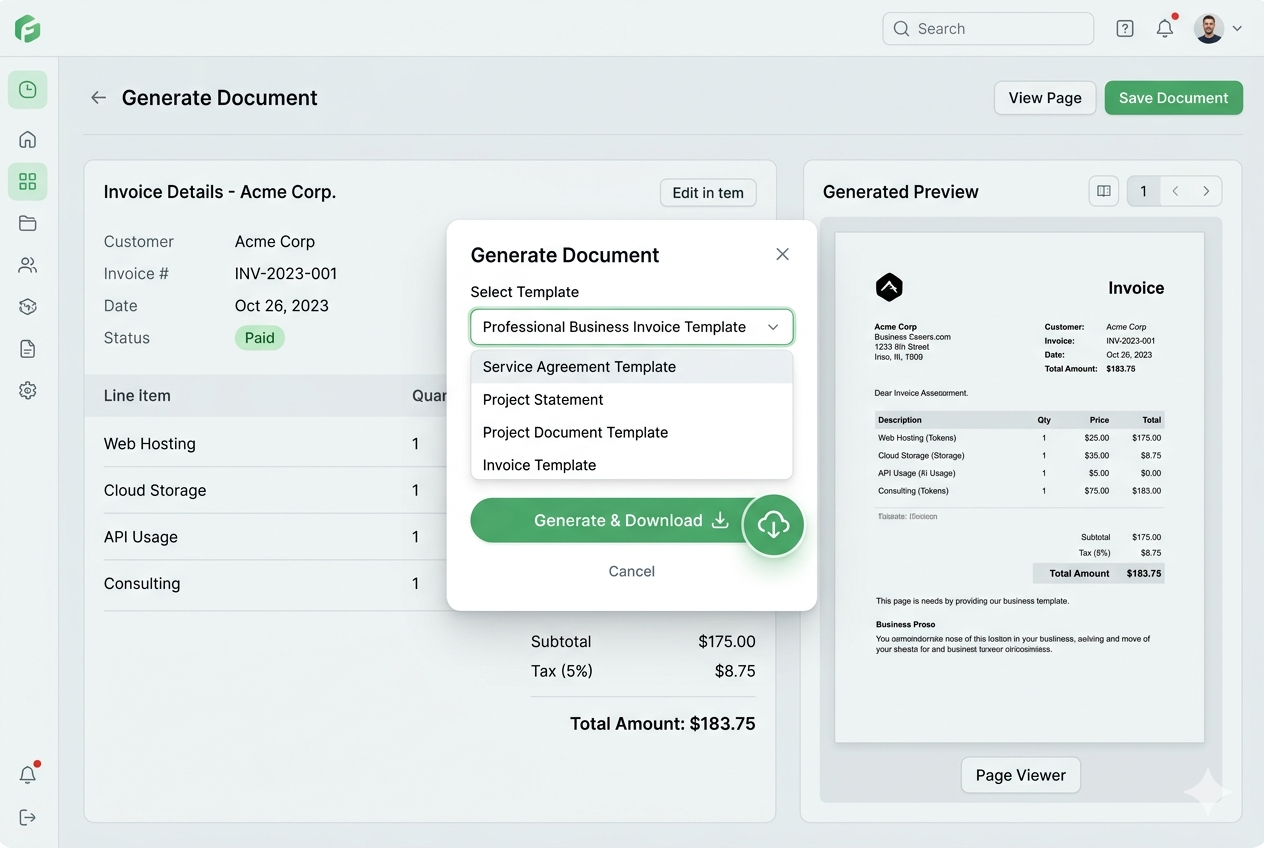1264x848 pixels.
Task: Check notifications via the bell icon
Action: tap(1164, 28)
